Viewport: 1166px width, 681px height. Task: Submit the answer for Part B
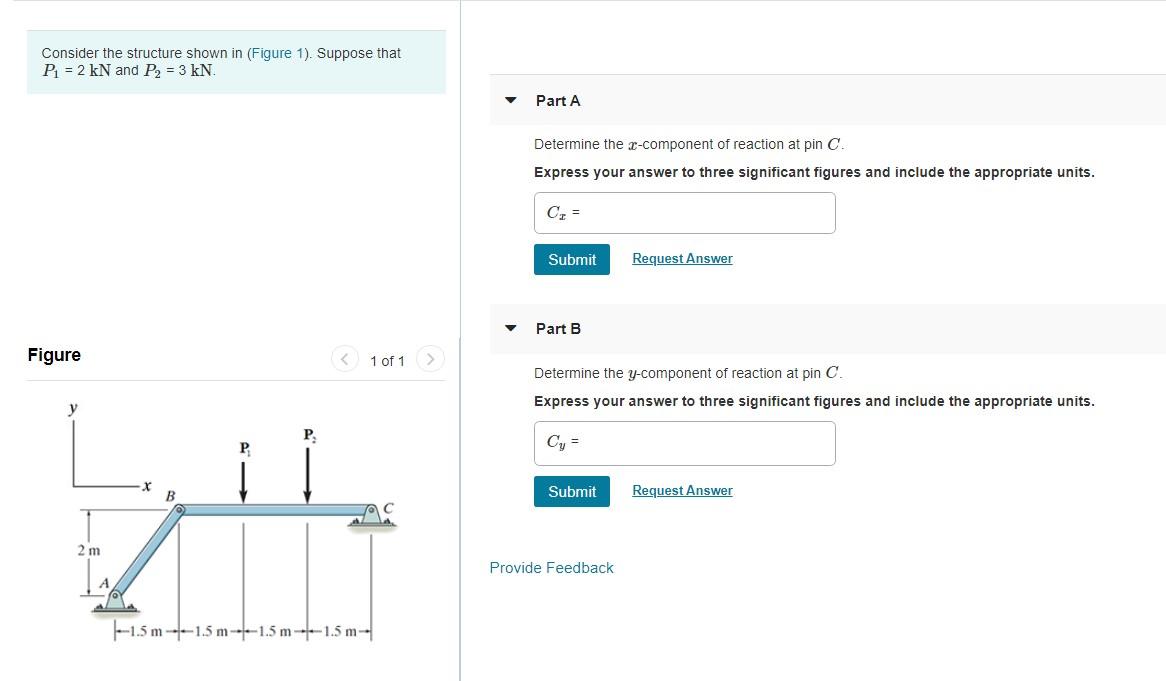tap(572, 491)
